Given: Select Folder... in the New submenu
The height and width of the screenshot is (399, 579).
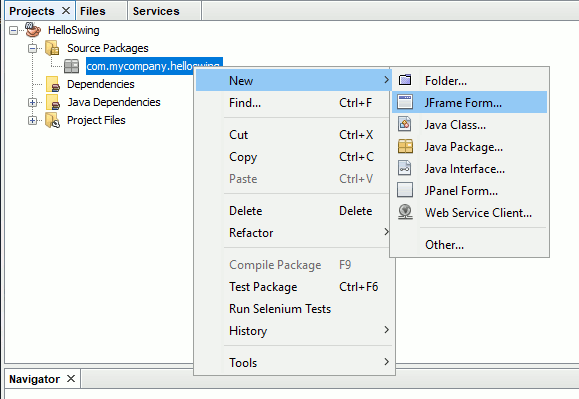Looking at the screenshot, I should [469, 80].
